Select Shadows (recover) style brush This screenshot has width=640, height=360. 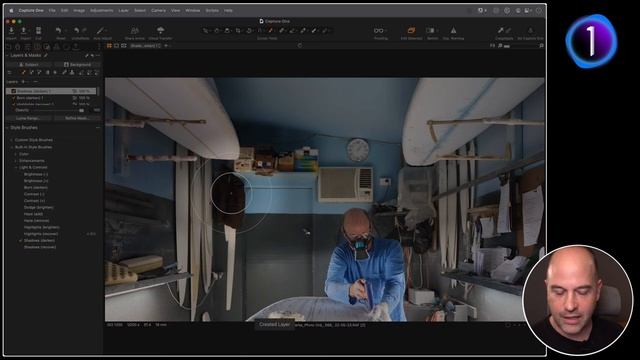click(x=40, y=247)
